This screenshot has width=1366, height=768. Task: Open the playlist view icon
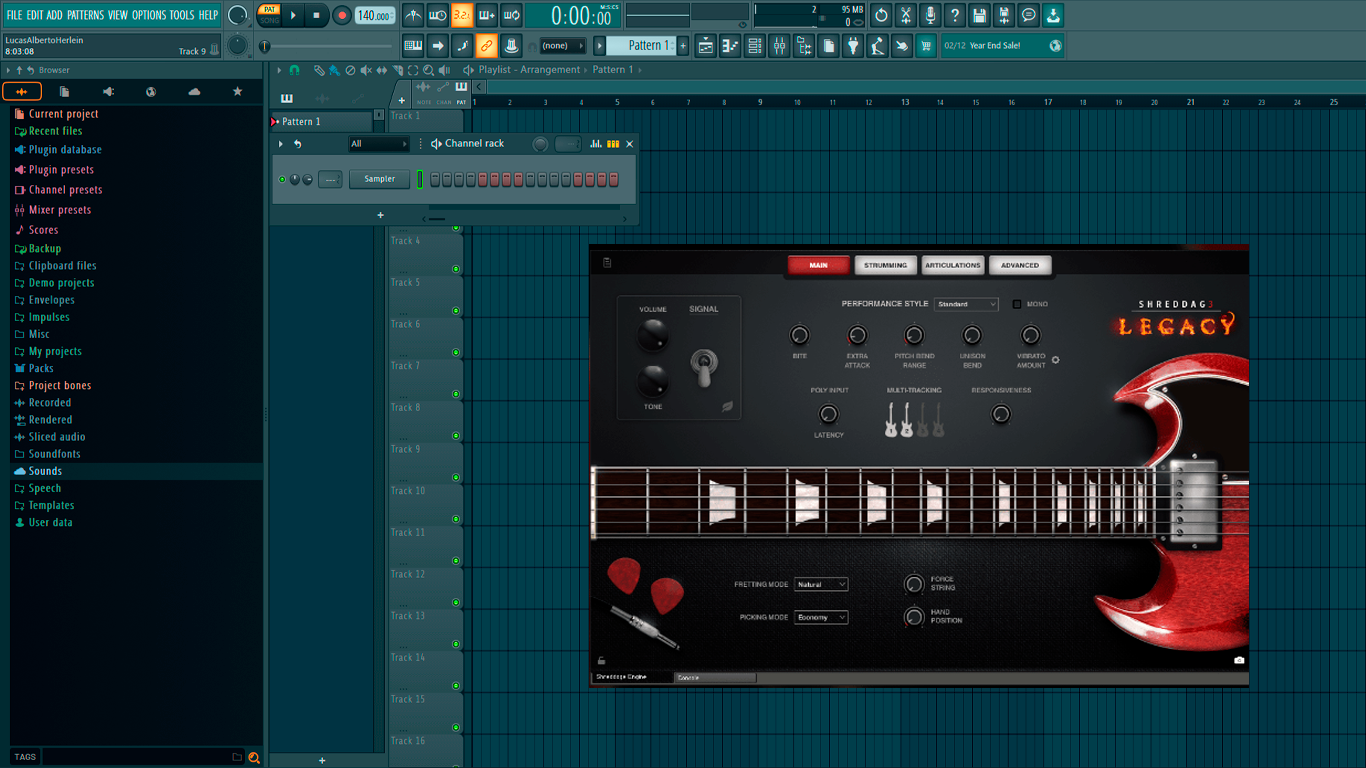click(x=706, y=45)
